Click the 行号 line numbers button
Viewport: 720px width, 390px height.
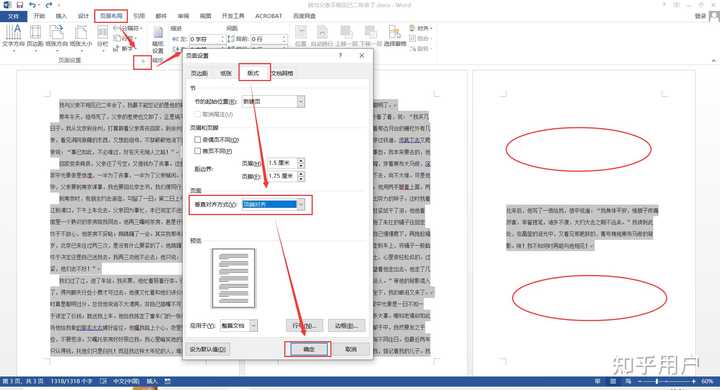click(x=304, y=326)
